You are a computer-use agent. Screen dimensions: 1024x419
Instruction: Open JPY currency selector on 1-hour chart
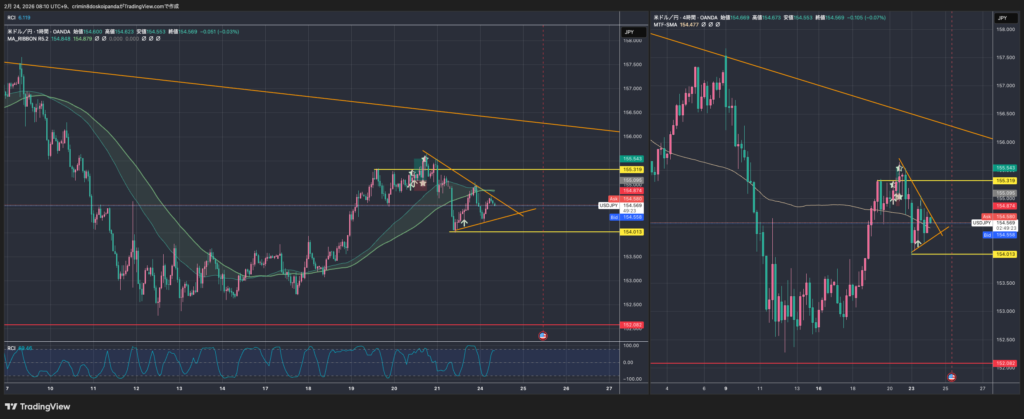(630, 32)
